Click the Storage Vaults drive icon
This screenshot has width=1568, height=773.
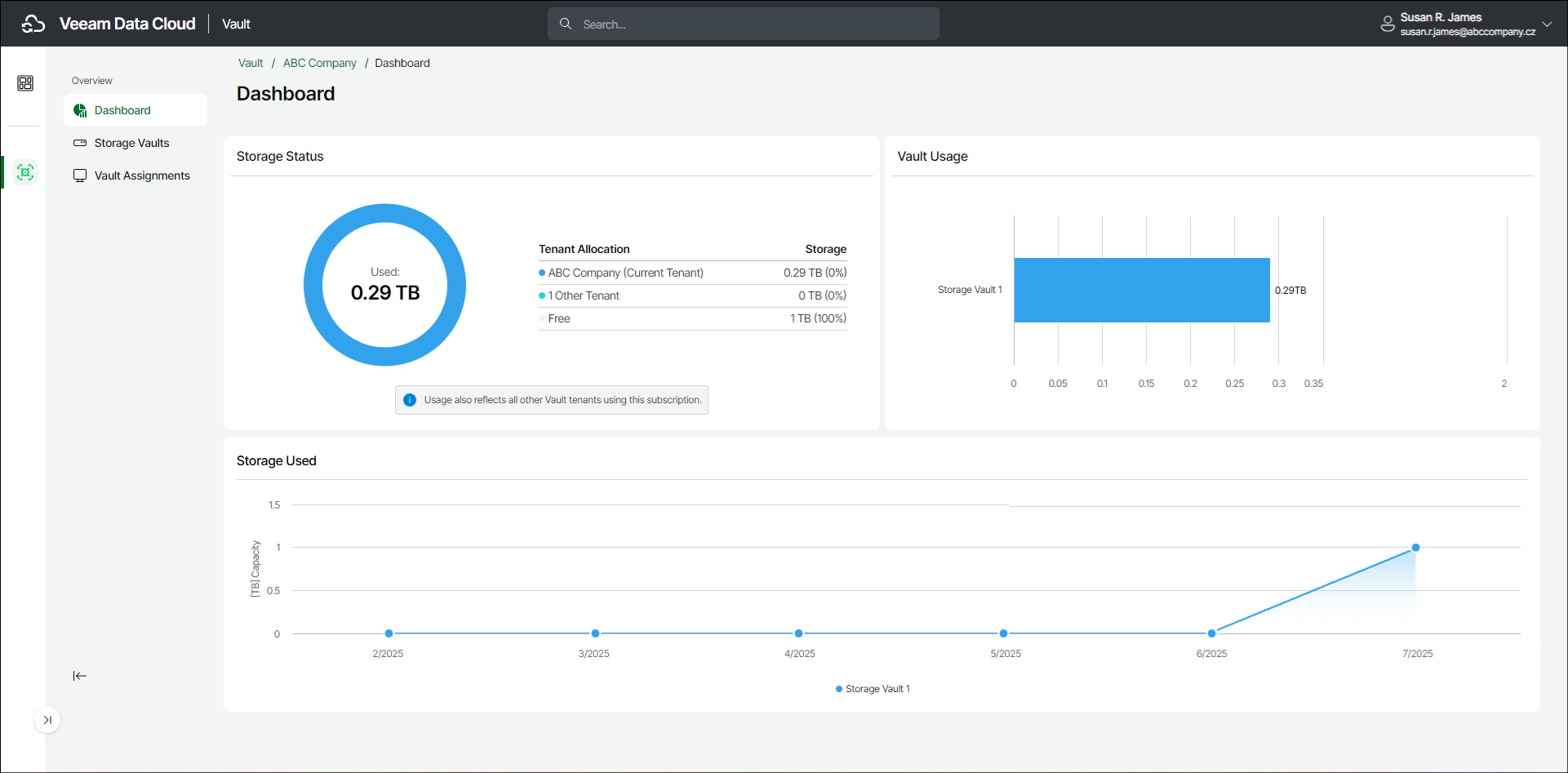pos(80,143)
